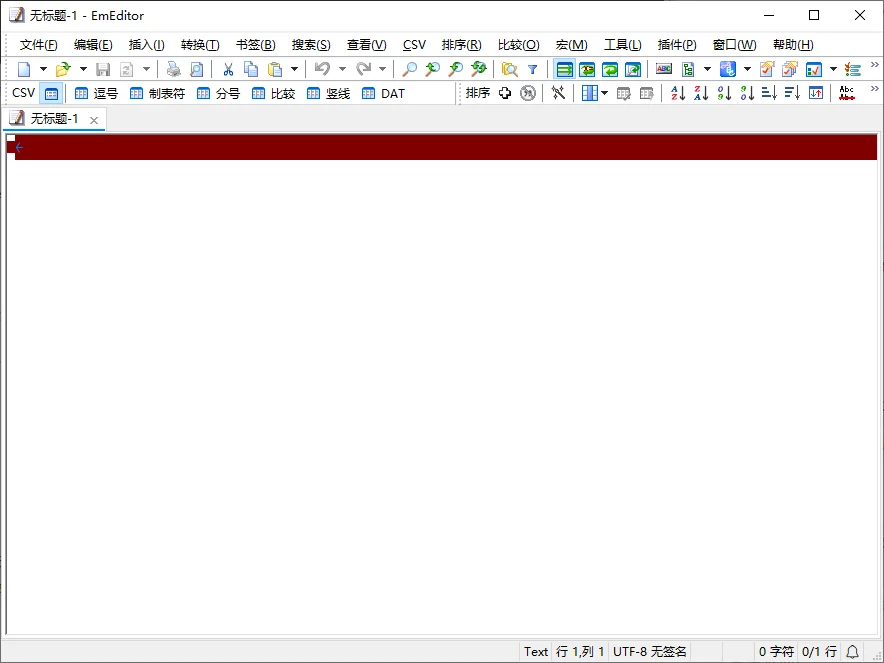Toggle Wrap by Characters button
Viewport: 884px width, 663px height.
(587, 69)
